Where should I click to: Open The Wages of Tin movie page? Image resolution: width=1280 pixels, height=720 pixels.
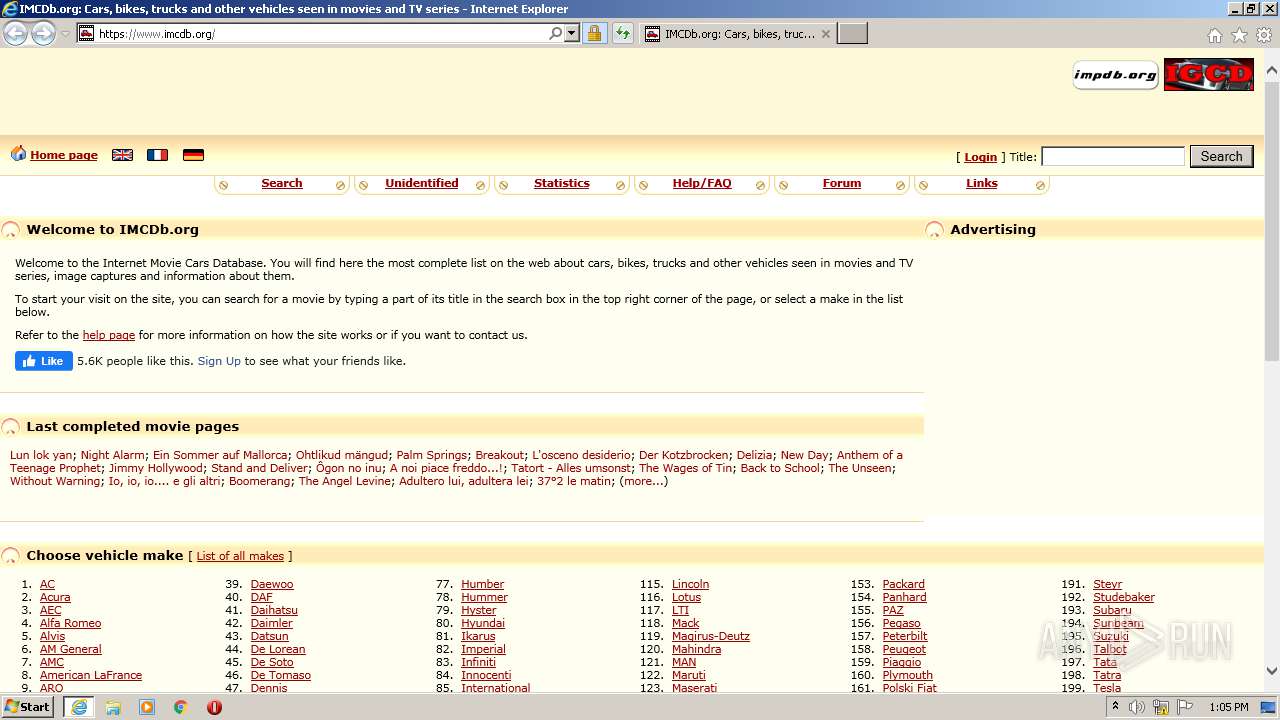point(686,468)
